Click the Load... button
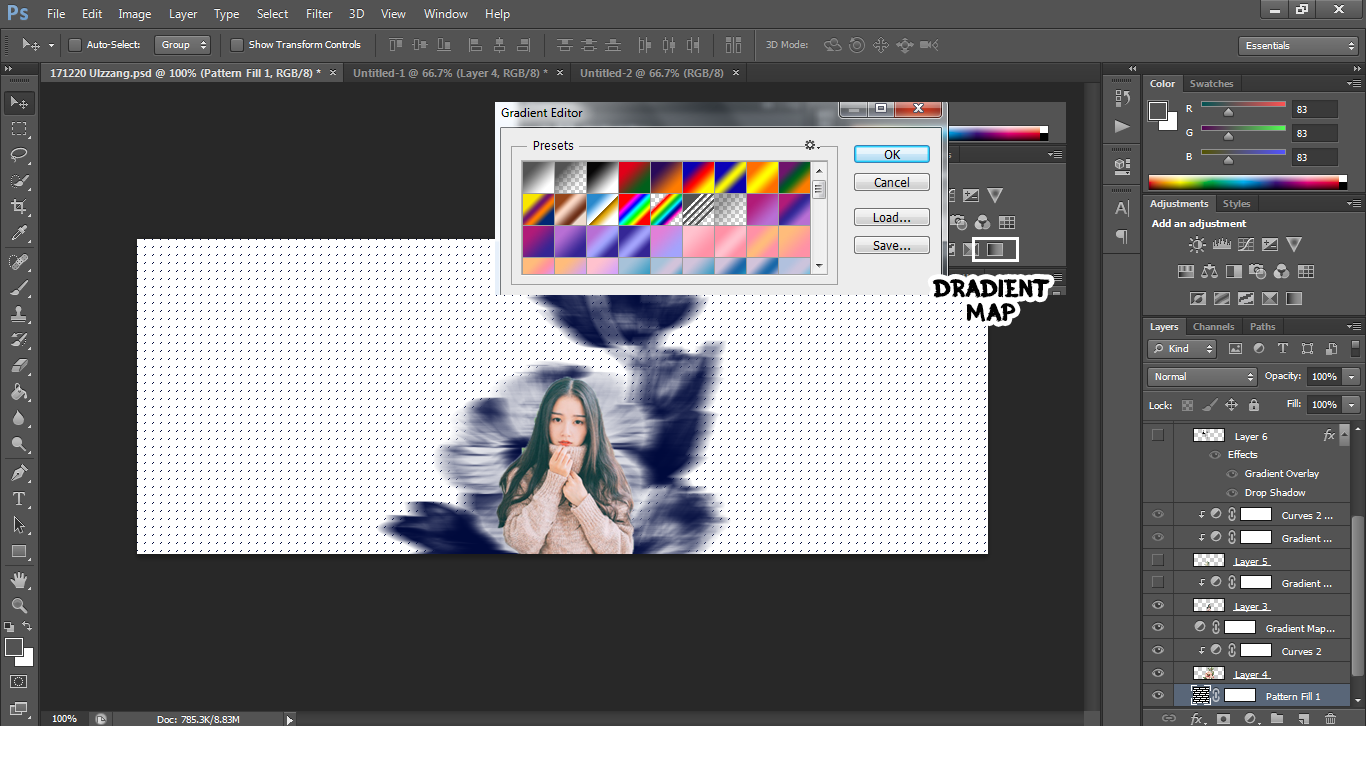This screenshot has height=768, width=1366. pyautogui.click(x=891, y=217)
